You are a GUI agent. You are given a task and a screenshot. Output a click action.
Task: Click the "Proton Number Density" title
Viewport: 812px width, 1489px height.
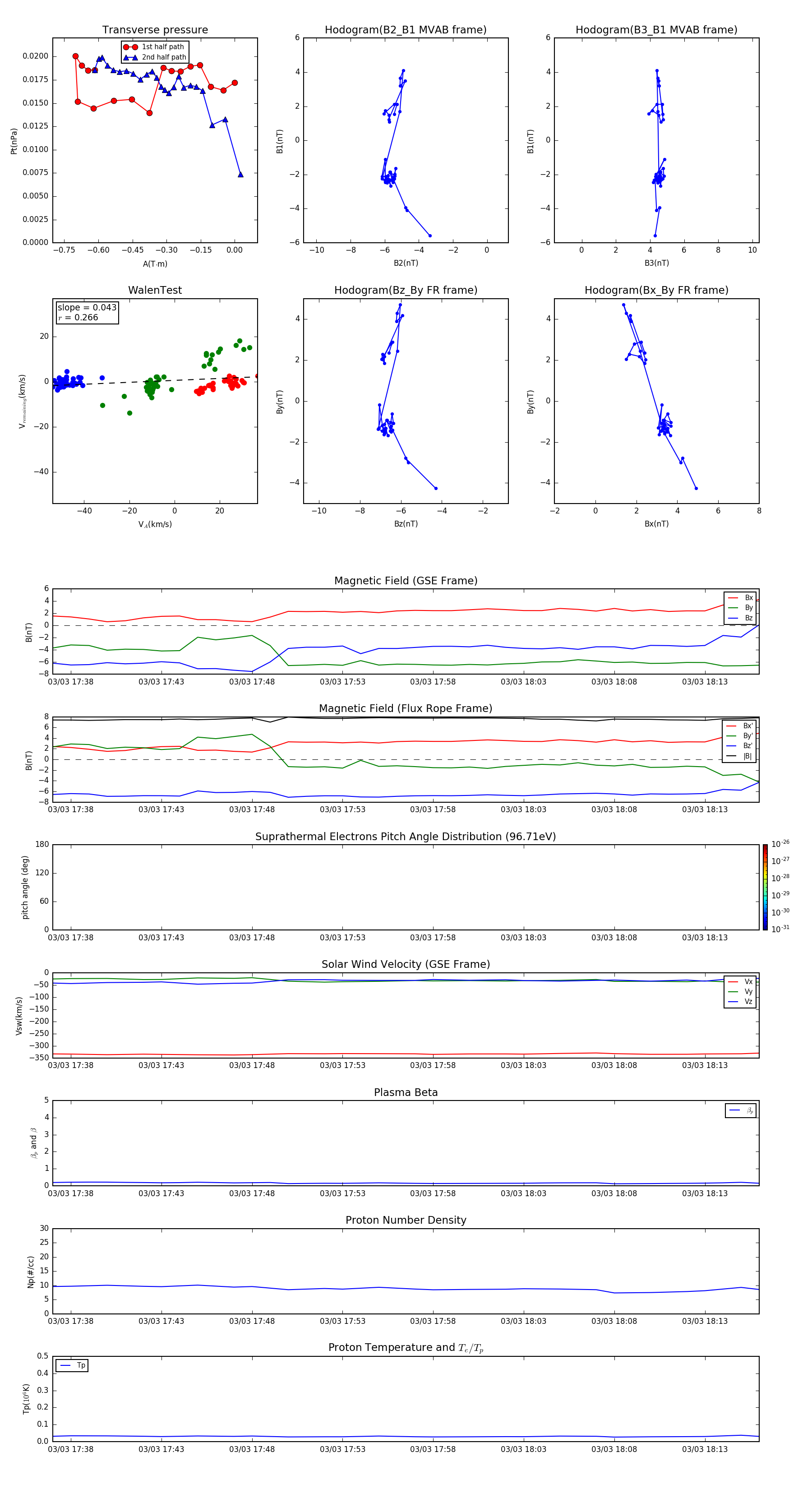point(406,1220)
